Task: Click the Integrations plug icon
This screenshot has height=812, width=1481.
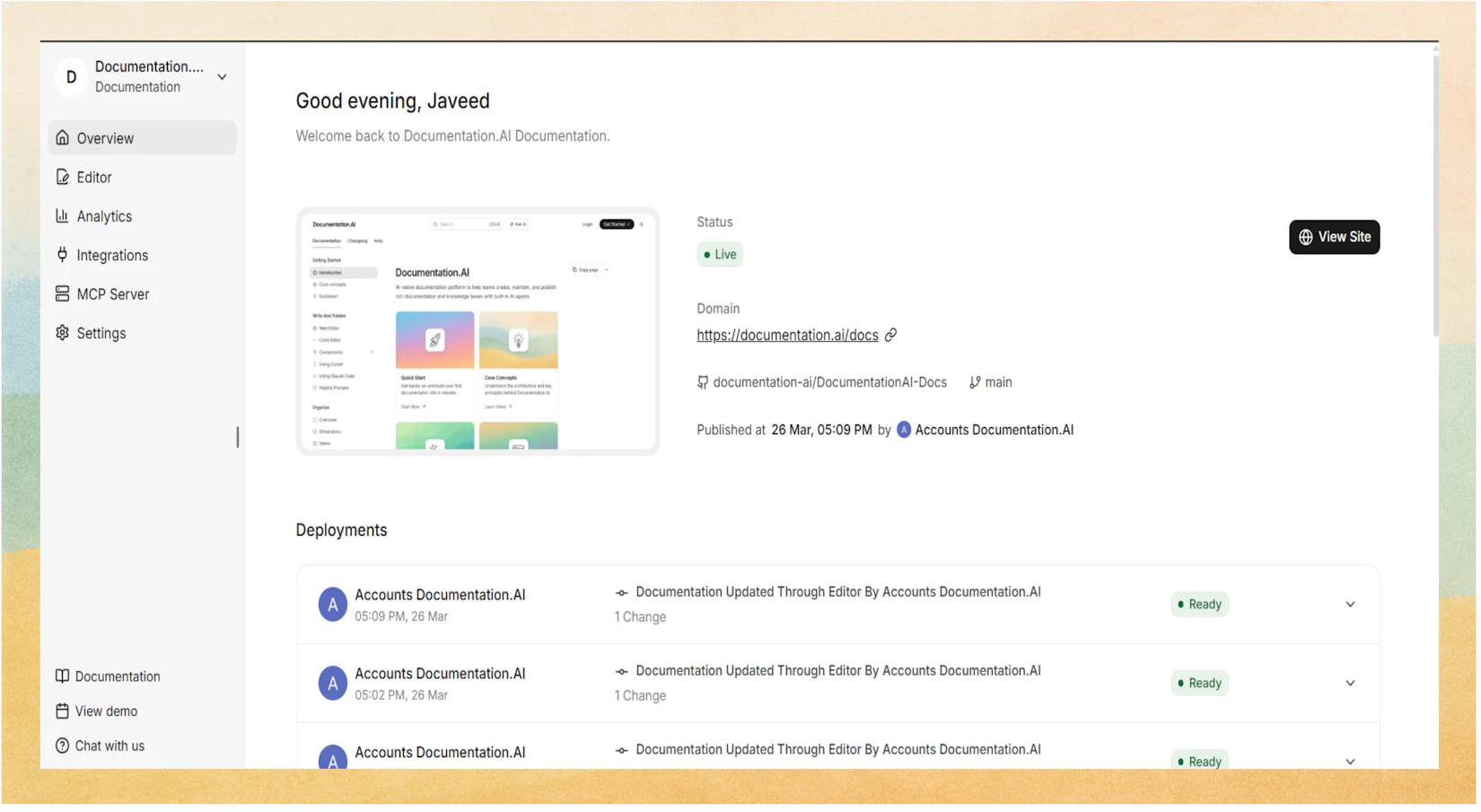Action: pos(62,256)
